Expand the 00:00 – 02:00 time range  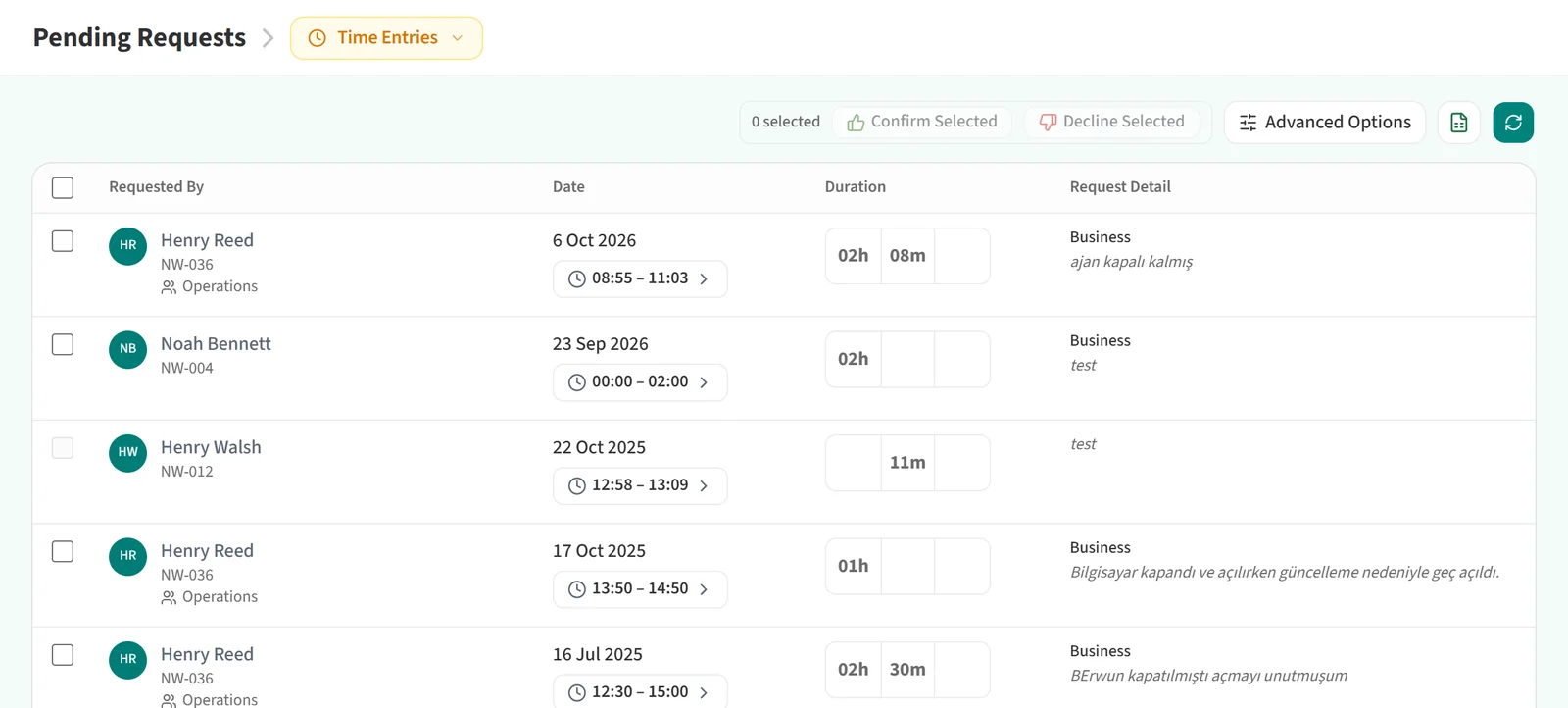tap(640, 382)
